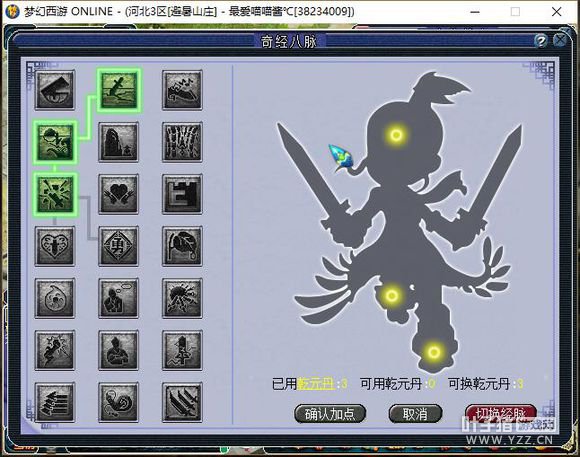
Task: Click the game logo icon in title bar
Action: [12, 11]
